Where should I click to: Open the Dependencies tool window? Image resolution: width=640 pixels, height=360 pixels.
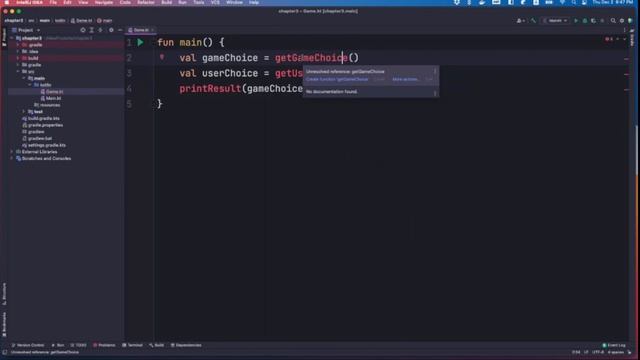coord(186,345)
